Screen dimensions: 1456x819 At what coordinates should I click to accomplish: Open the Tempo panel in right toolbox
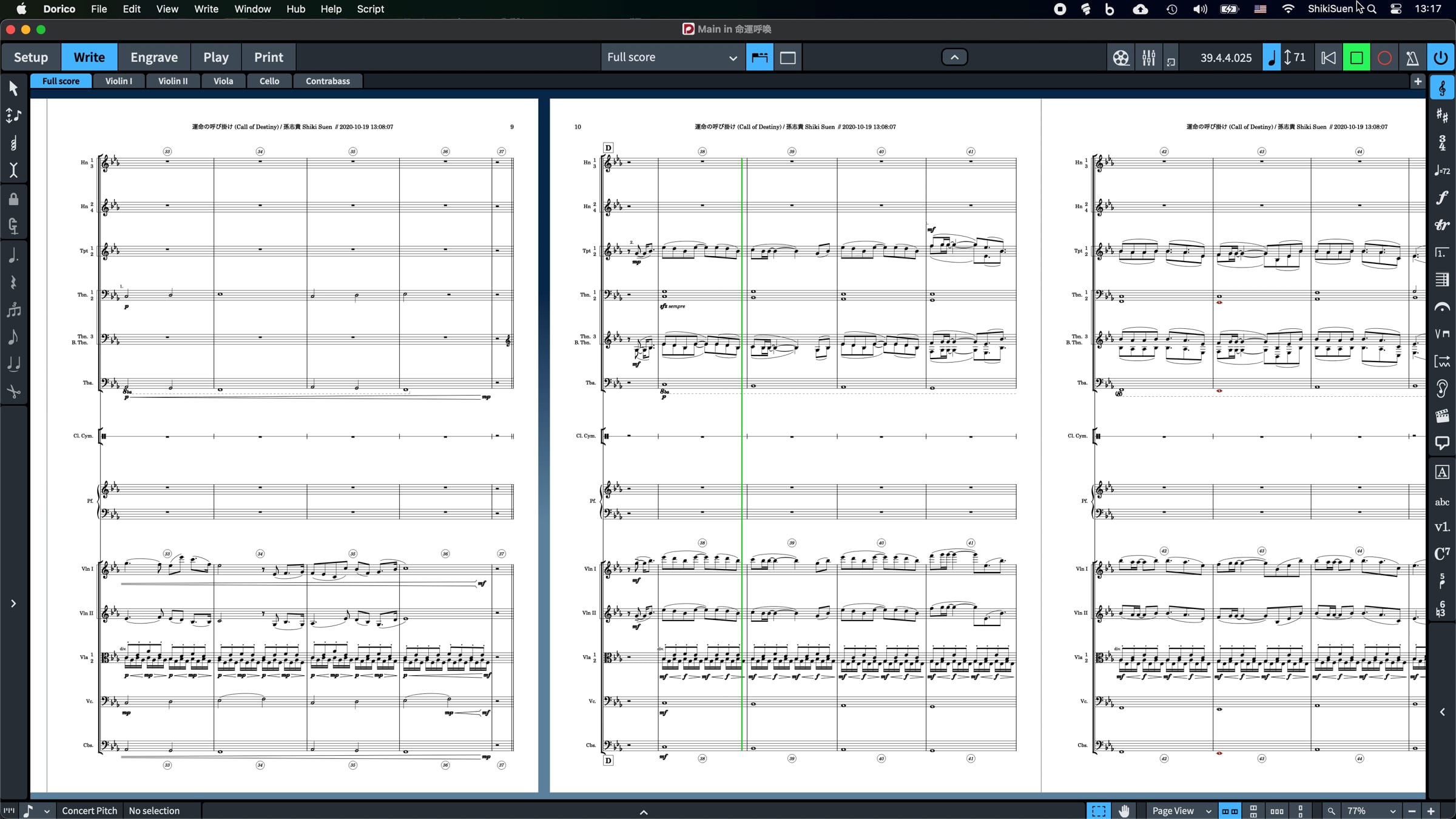click(1442, 170)
